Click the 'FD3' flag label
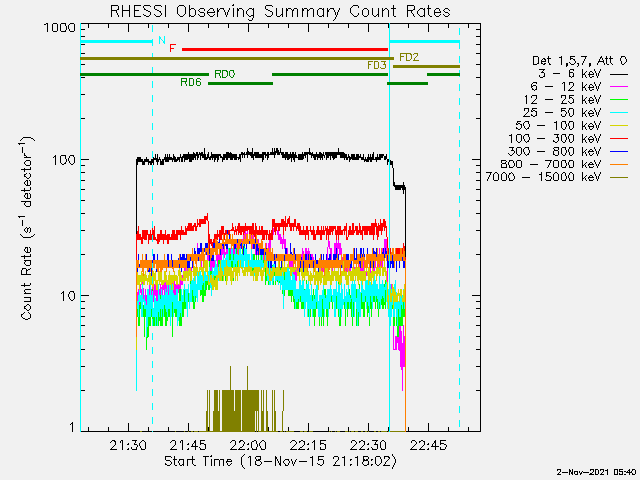The width and height of the screenshot is (640, 480). click(377, 65)
